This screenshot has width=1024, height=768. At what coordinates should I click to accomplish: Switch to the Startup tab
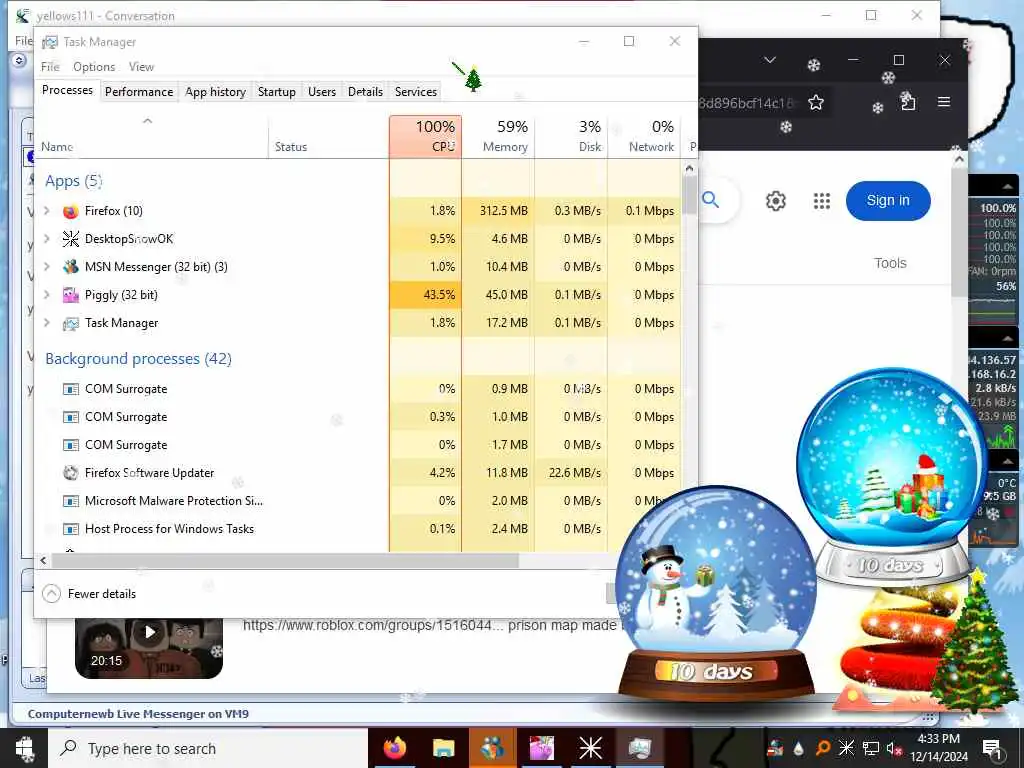coord(277,92)
